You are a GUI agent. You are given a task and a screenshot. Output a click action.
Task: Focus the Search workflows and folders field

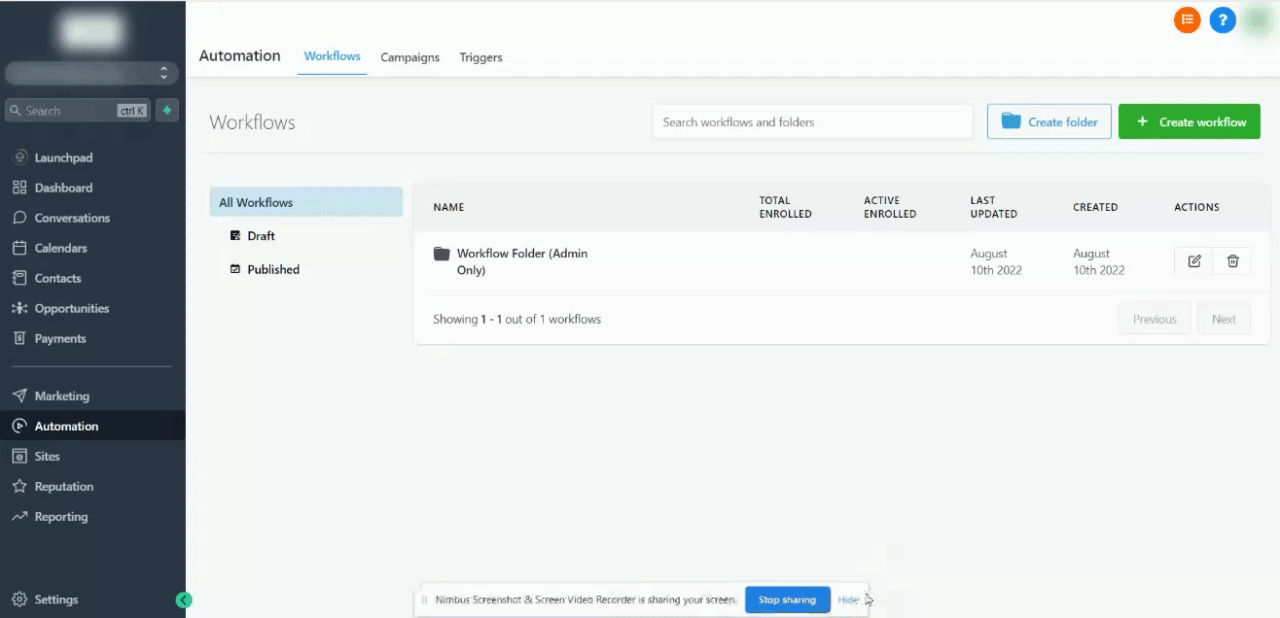813,122
